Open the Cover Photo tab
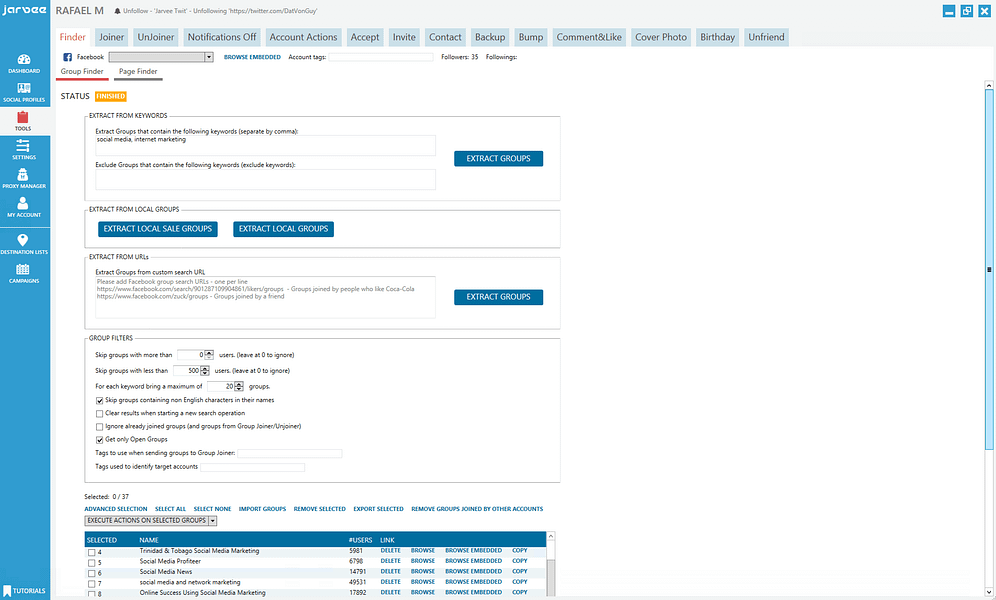The image size is (996, 600). coord(661,37)
